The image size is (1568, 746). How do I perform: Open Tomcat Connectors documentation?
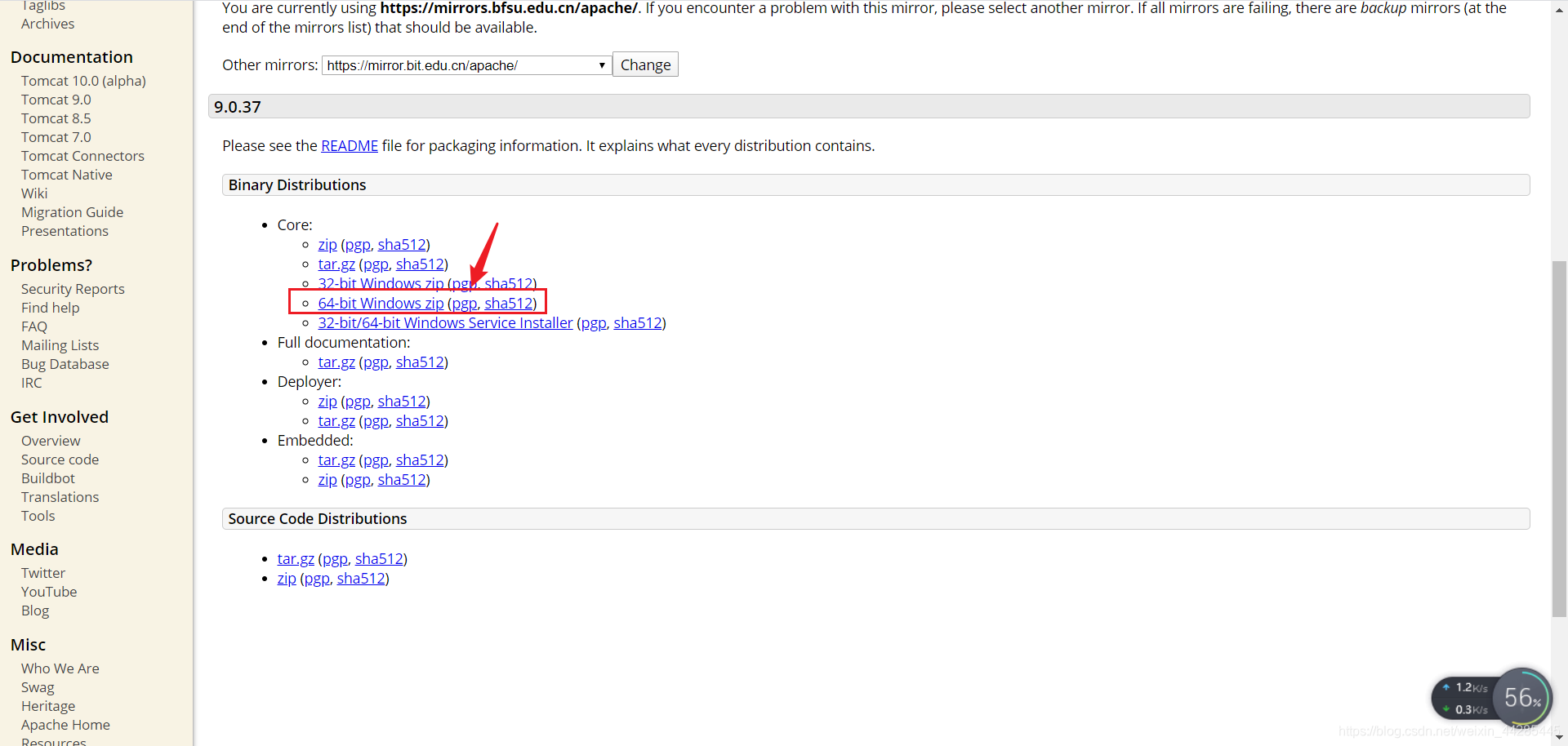(x=82, y=156)
